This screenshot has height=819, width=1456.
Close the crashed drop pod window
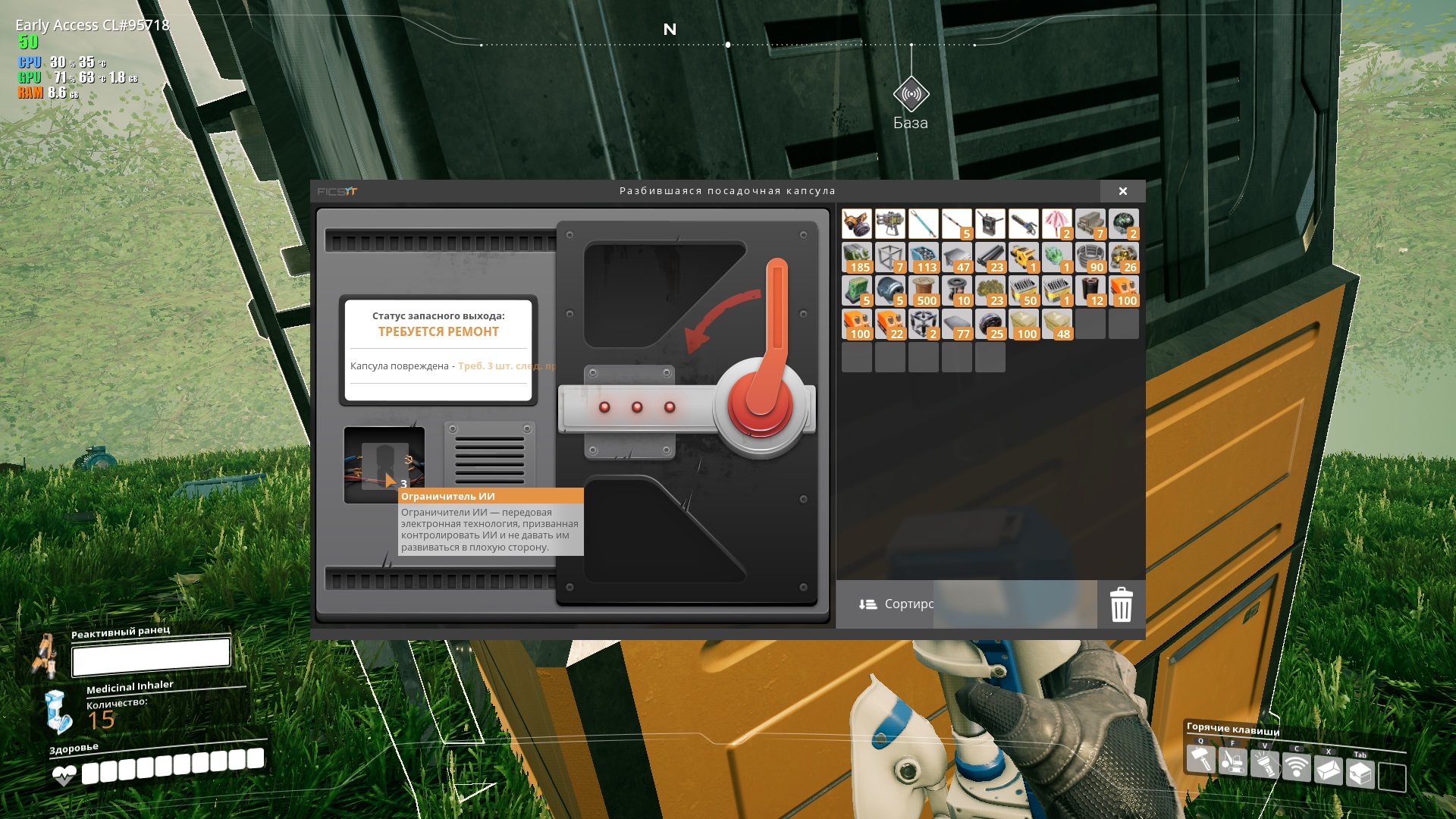click(x=1122, y=191)
